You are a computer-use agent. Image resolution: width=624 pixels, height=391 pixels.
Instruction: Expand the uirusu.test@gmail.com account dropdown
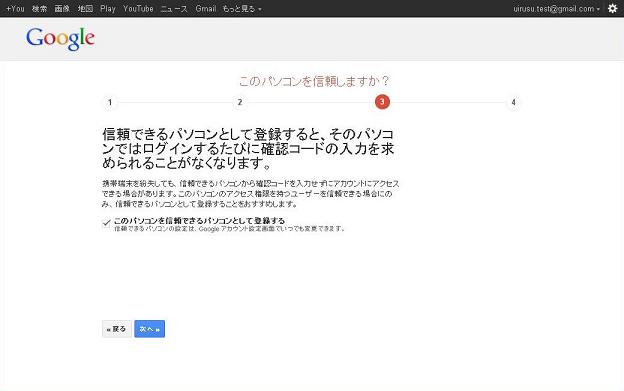click(556, 8)
